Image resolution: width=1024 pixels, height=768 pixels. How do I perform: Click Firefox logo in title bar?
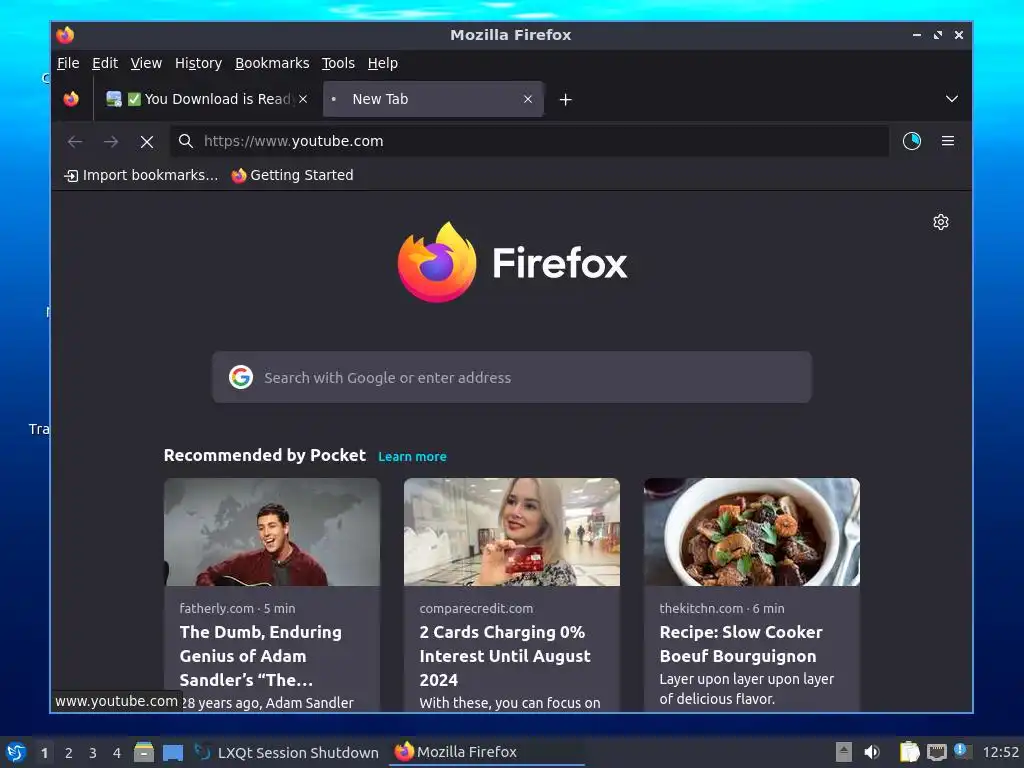point(65,35)
